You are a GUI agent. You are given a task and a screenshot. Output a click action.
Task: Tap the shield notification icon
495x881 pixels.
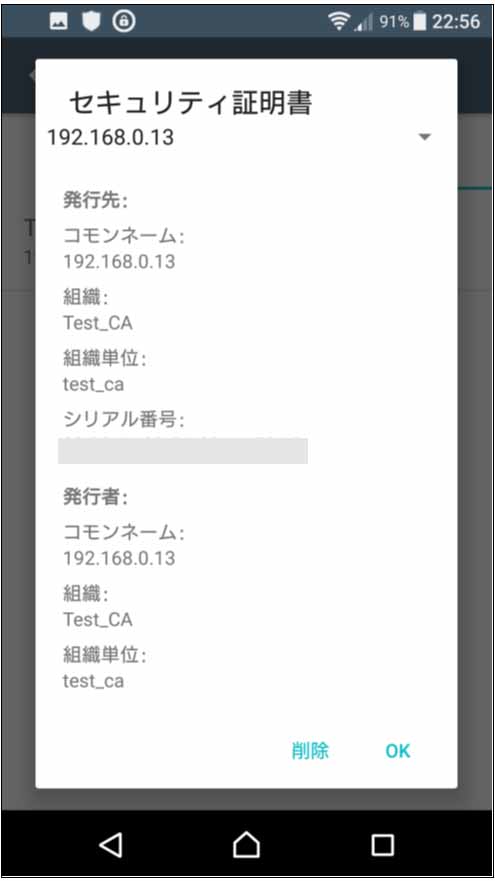pyautogui.click(x=91, y=21)
